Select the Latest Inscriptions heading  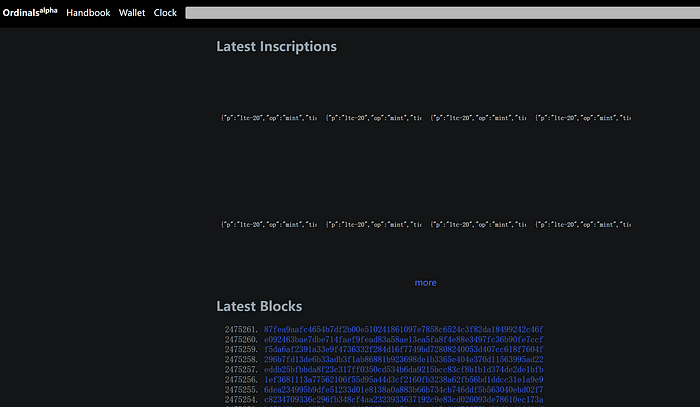coord(276,46)
